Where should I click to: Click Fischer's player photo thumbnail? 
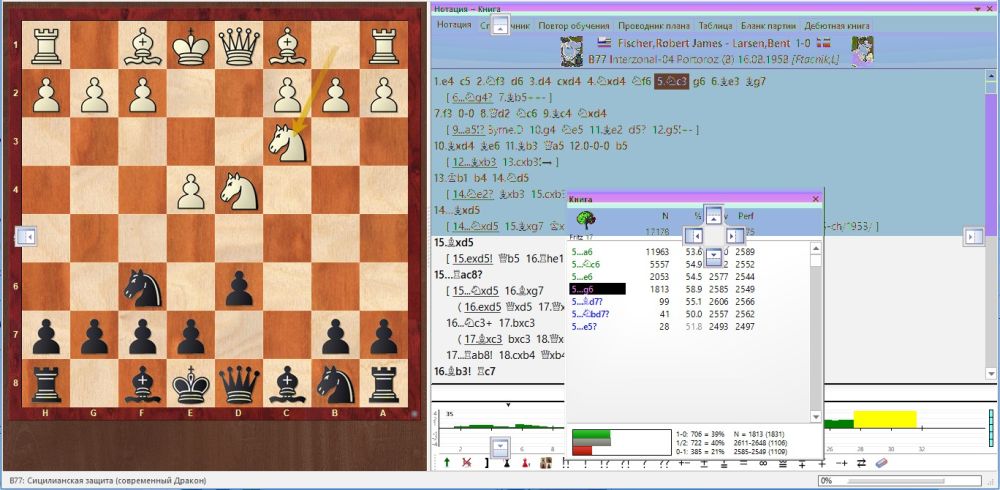[571, 51]
